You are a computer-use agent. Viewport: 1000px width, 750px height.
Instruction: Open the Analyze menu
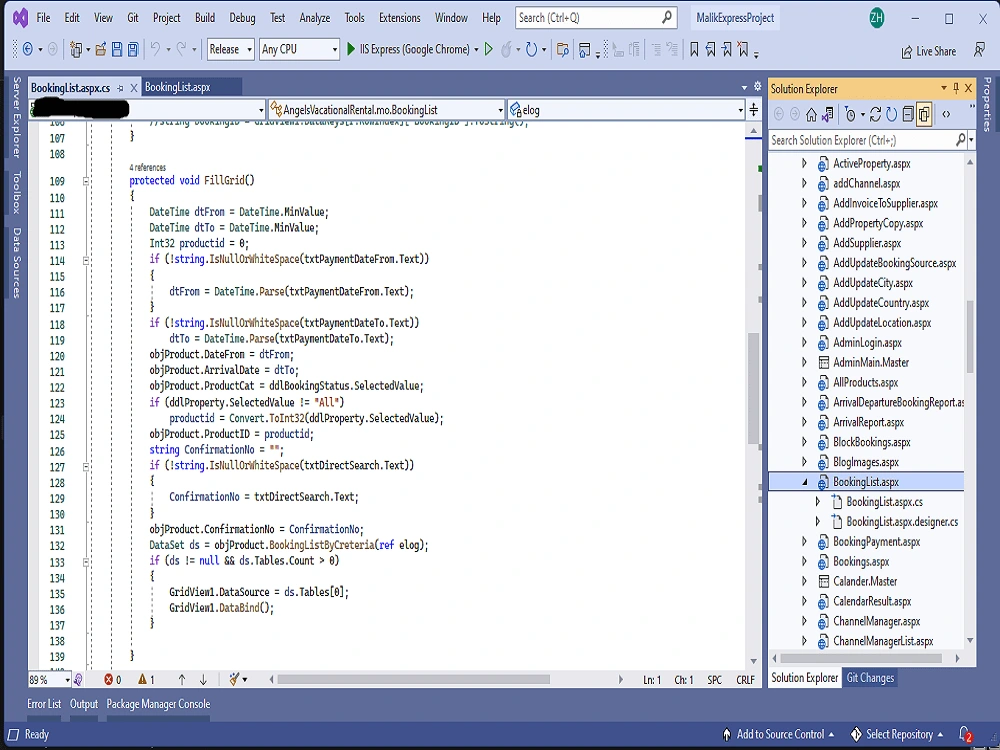(x=315, y=18)
